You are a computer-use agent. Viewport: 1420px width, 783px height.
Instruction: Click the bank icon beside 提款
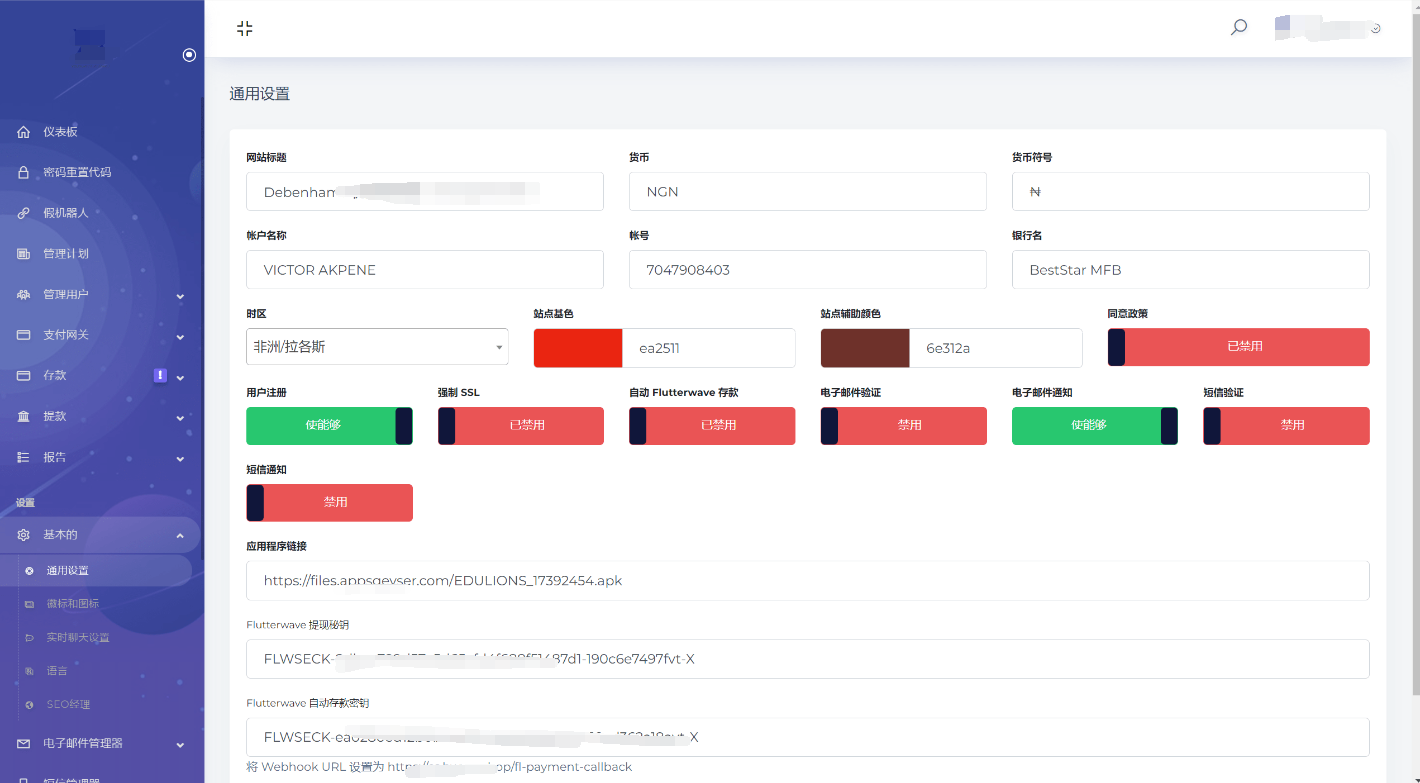tap(23, 416)
